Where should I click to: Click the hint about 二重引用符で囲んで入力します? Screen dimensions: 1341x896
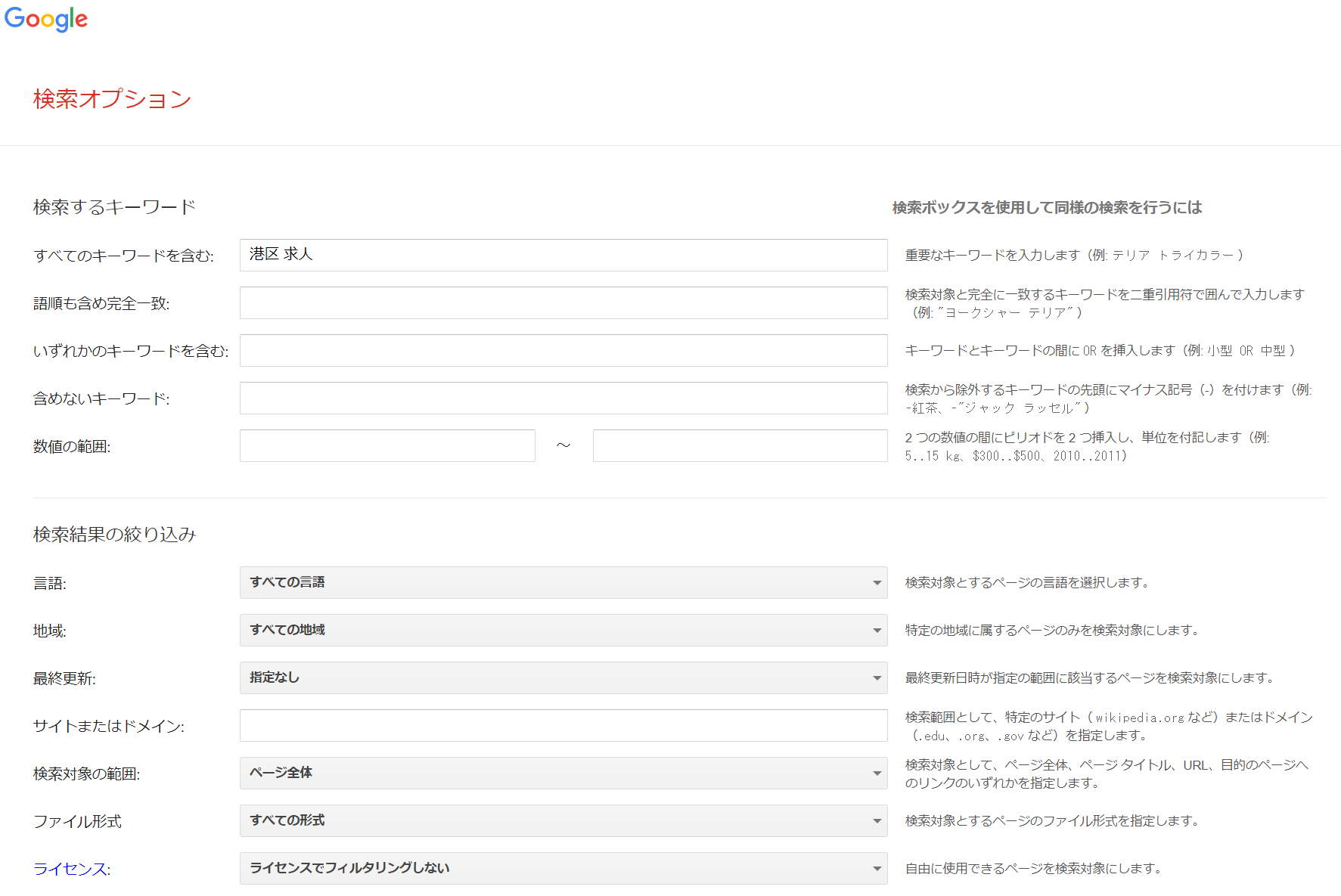[x=1105, y=303]
